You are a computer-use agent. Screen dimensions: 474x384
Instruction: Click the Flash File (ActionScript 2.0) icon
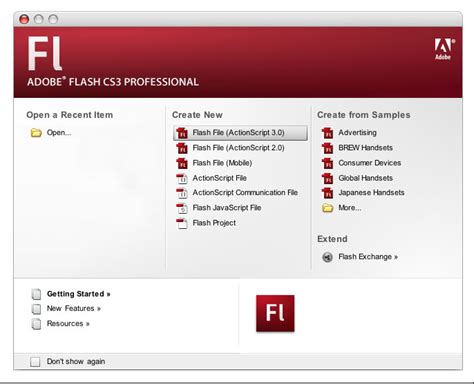[182, 148]
